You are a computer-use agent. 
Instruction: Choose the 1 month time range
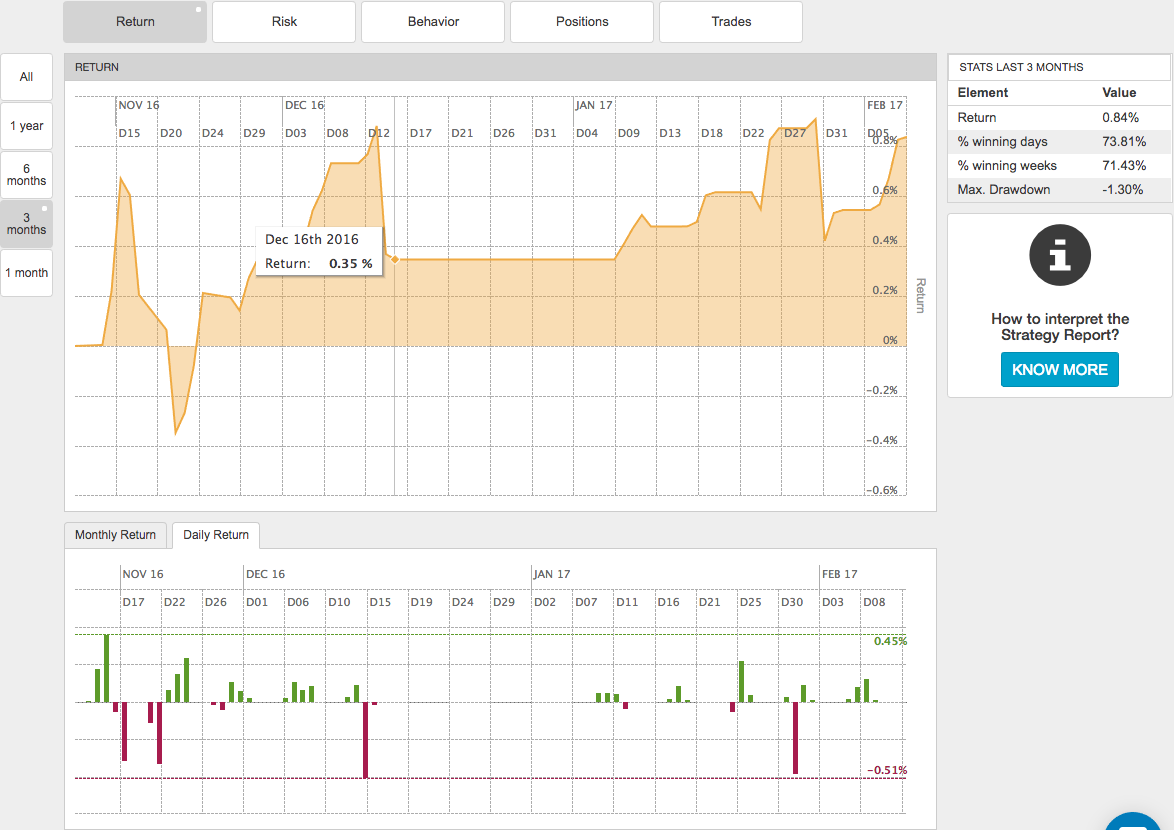(x=26, y=273)
